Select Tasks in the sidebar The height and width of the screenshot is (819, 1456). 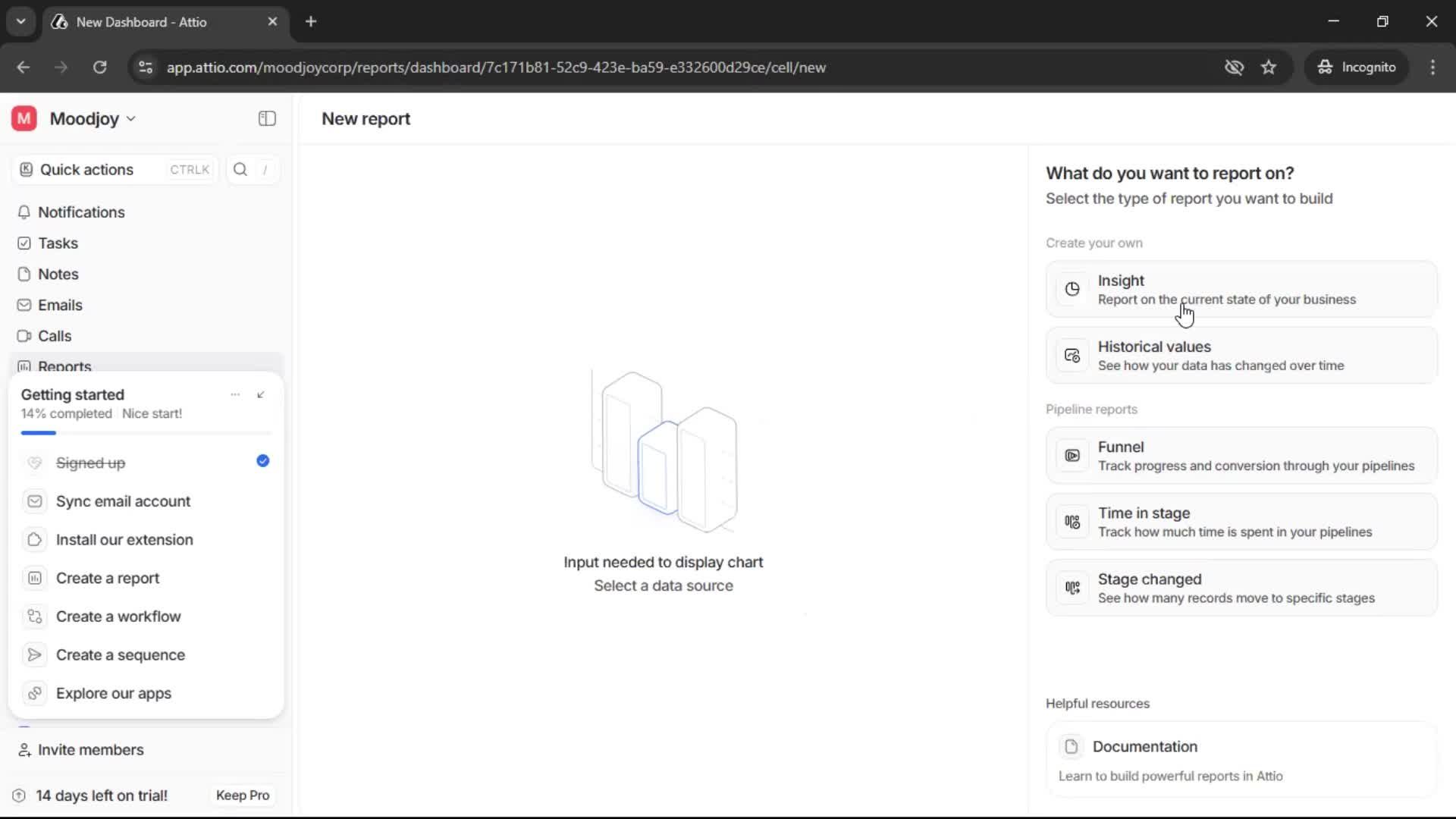(x=57, y=243)
